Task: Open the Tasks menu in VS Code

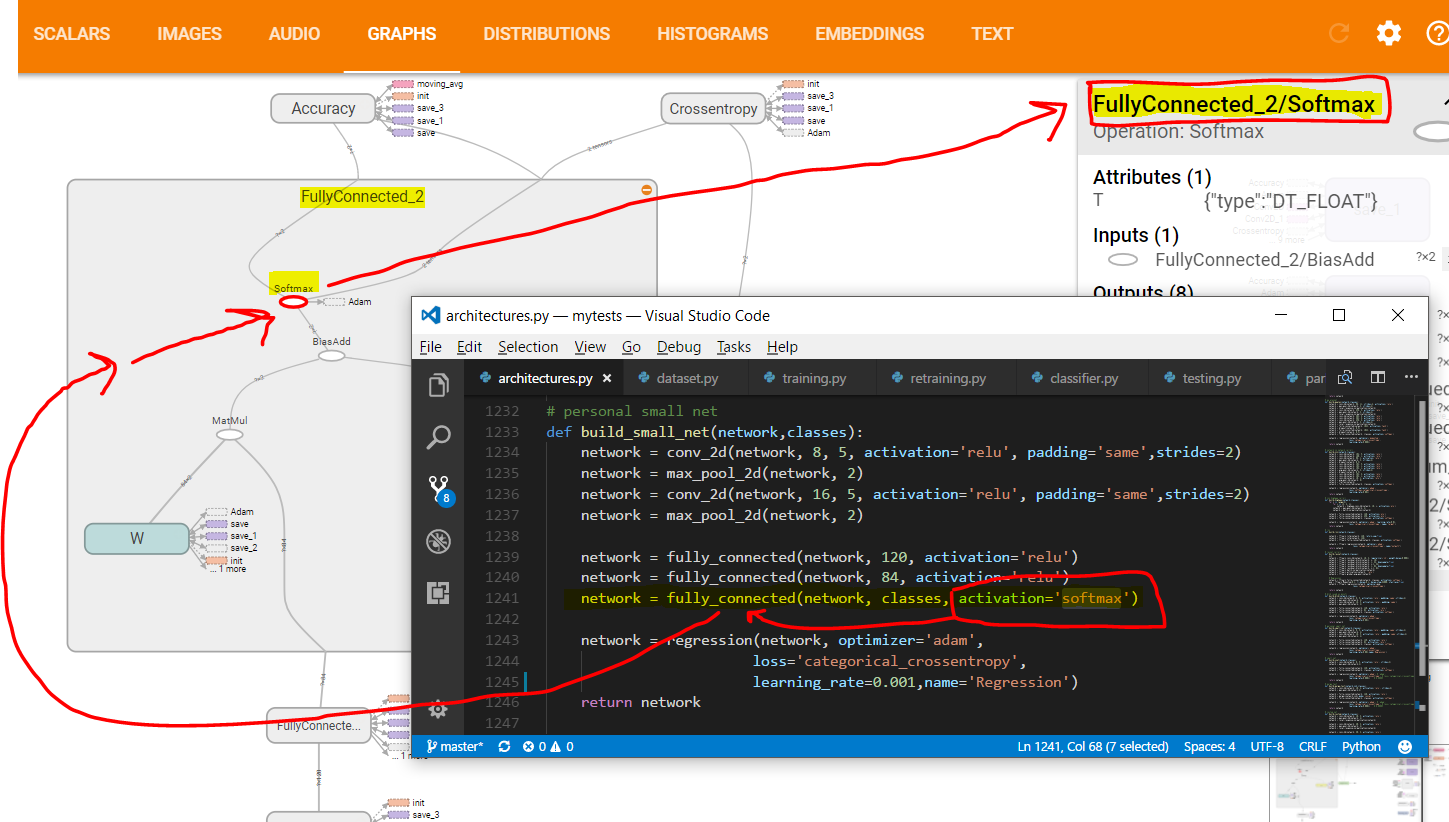Action: click(734, 347)
